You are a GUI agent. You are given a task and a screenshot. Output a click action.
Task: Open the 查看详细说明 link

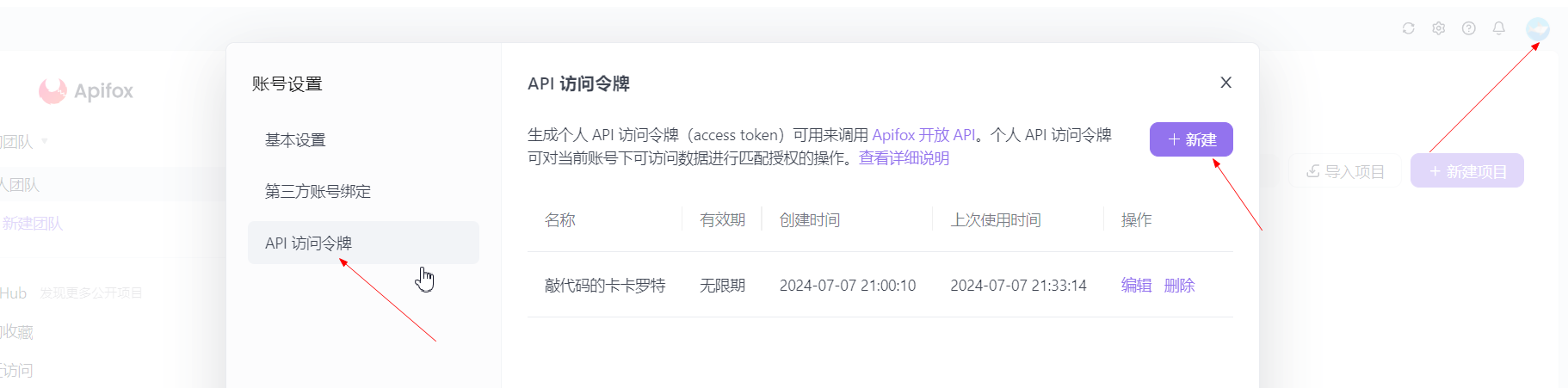point(904,158)
